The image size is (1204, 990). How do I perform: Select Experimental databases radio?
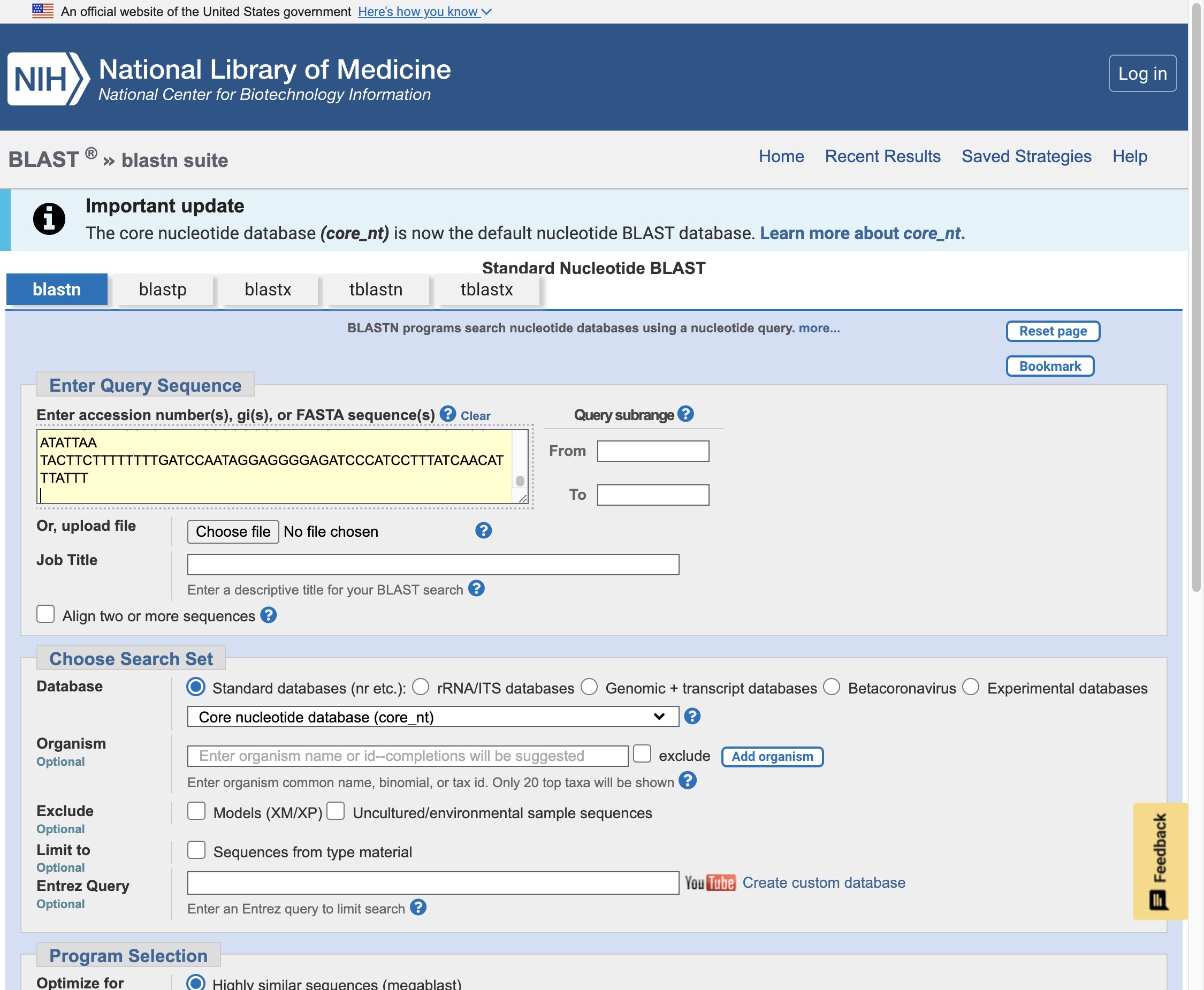tap(971, 687)
